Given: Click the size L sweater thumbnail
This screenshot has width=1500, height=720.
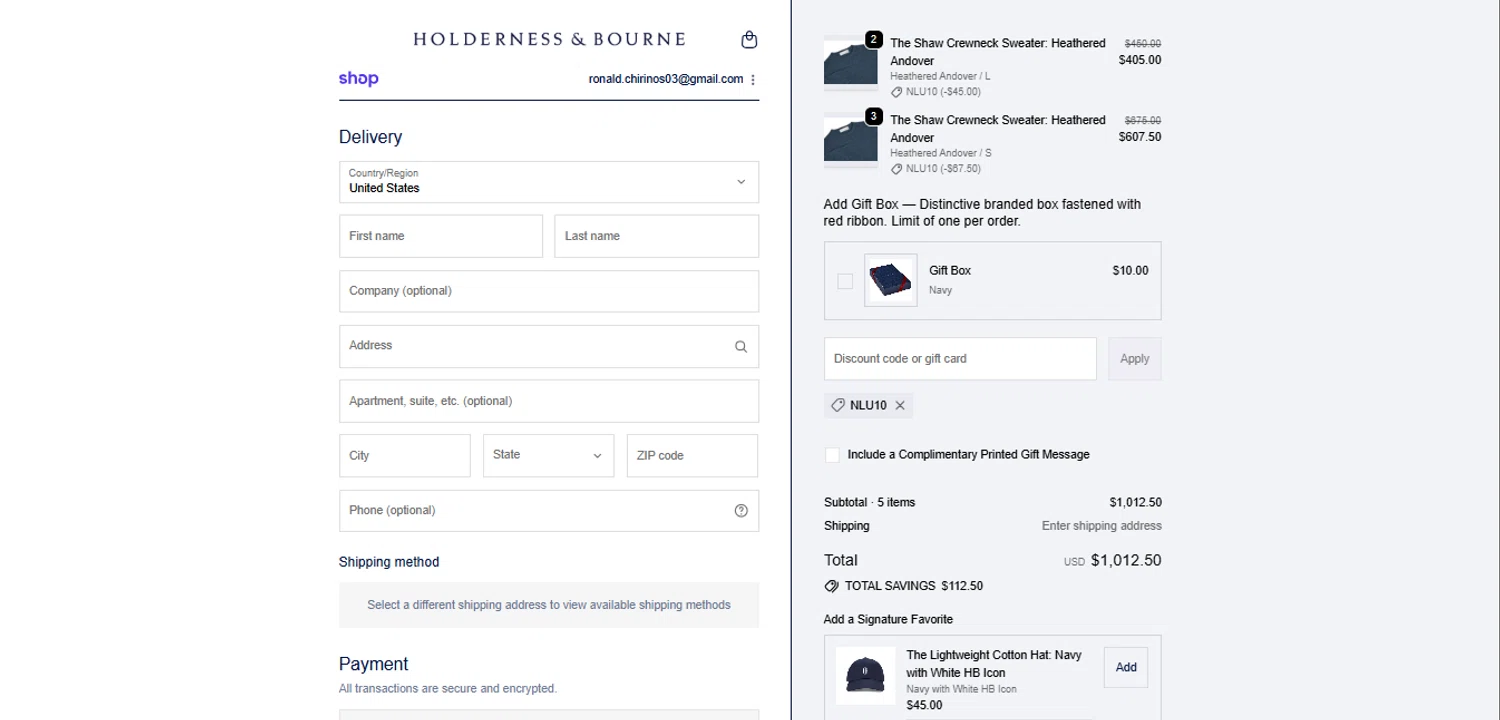Looking at the screenshot, I should (x=850, y=64).
